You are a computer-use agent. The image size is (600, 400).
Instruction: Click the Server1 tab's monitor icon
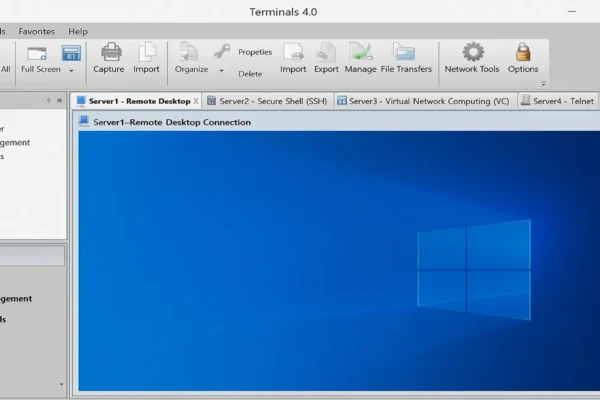81,101
